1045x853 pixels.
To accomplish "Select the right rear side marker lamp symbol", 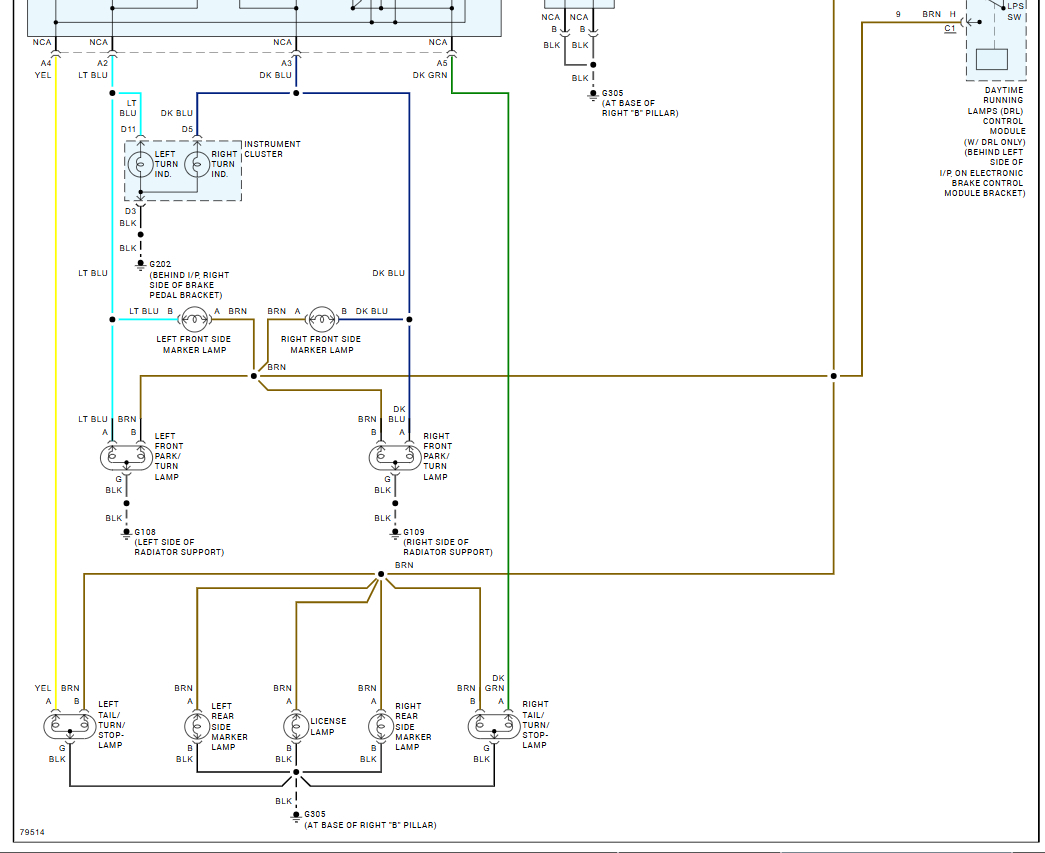I will 380,726.
